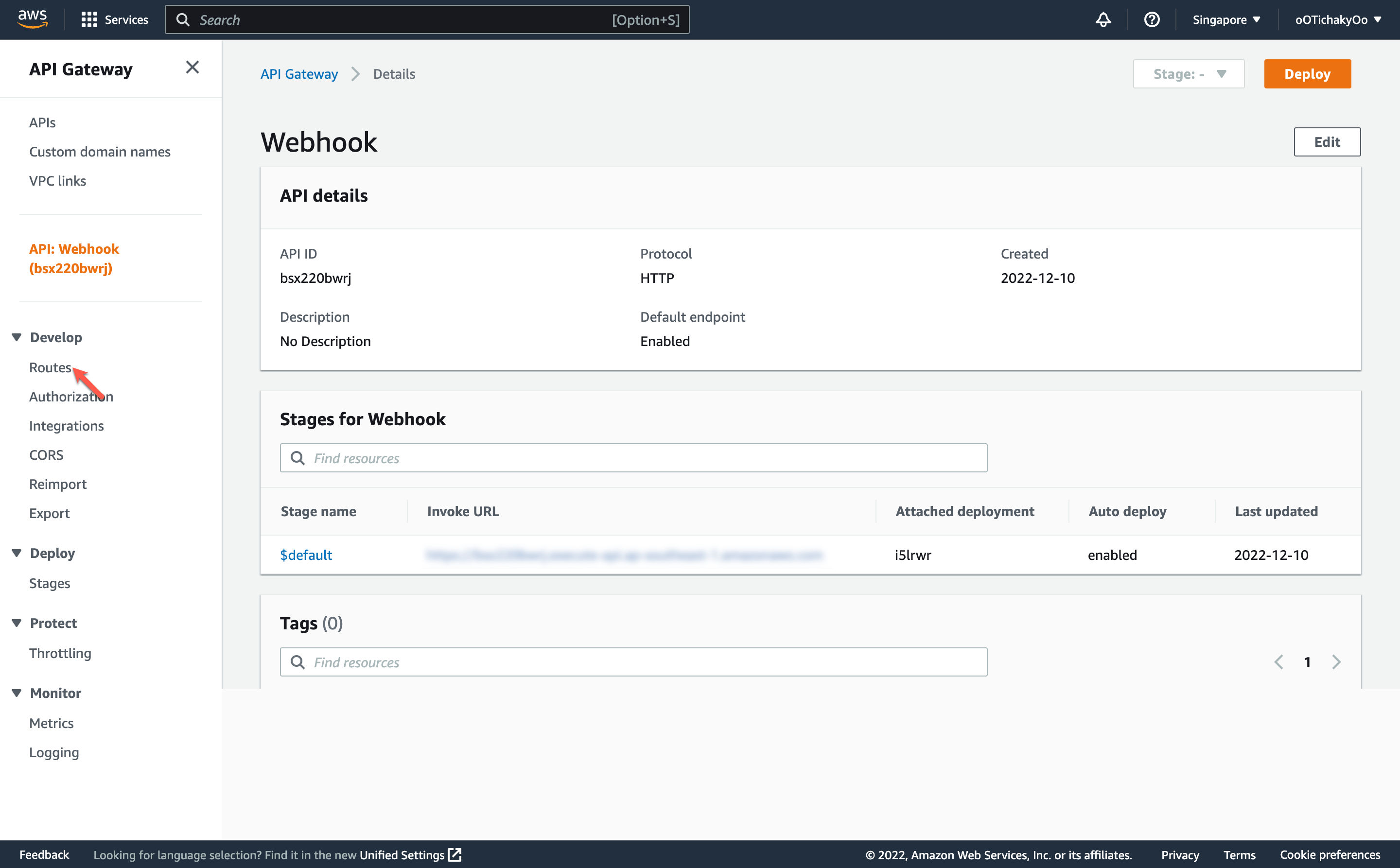Navigate to Routes in the sidebar
This screenshot has width=1400, height=868.
click(50, 367)
